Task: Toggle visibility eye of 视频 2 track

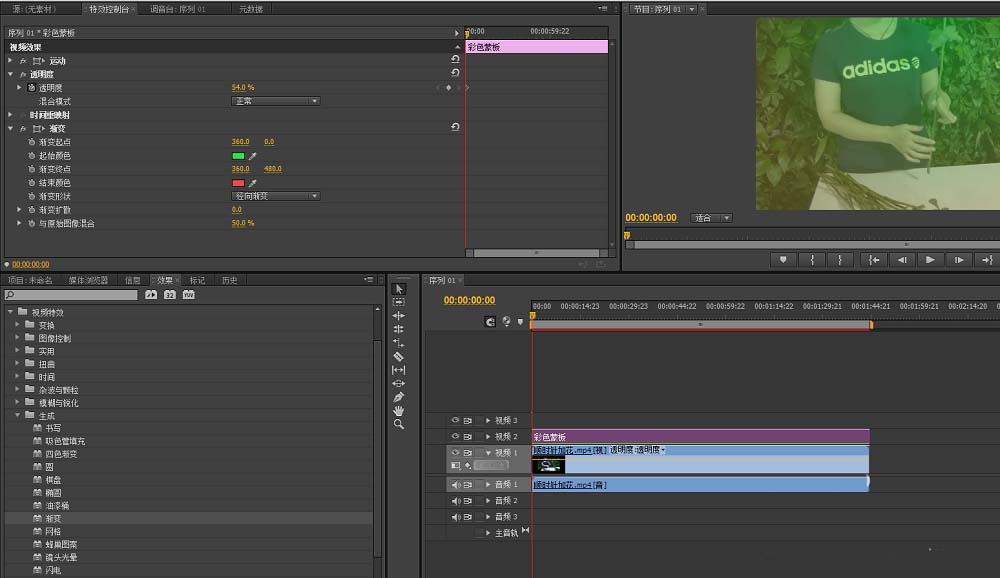Action: (x=456, y=437)
